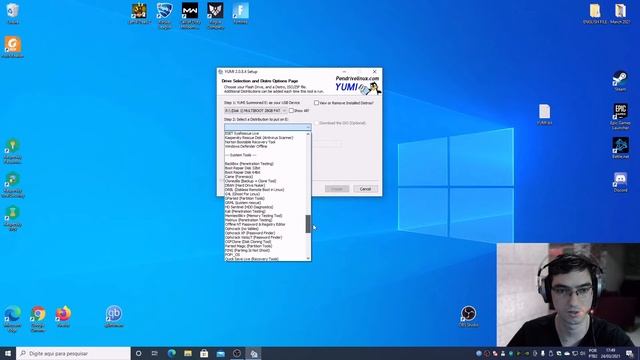Choose HD Sentinel (HDD Diagnostics)
Screen dimensions: 640x360
[x=249, y=207]
